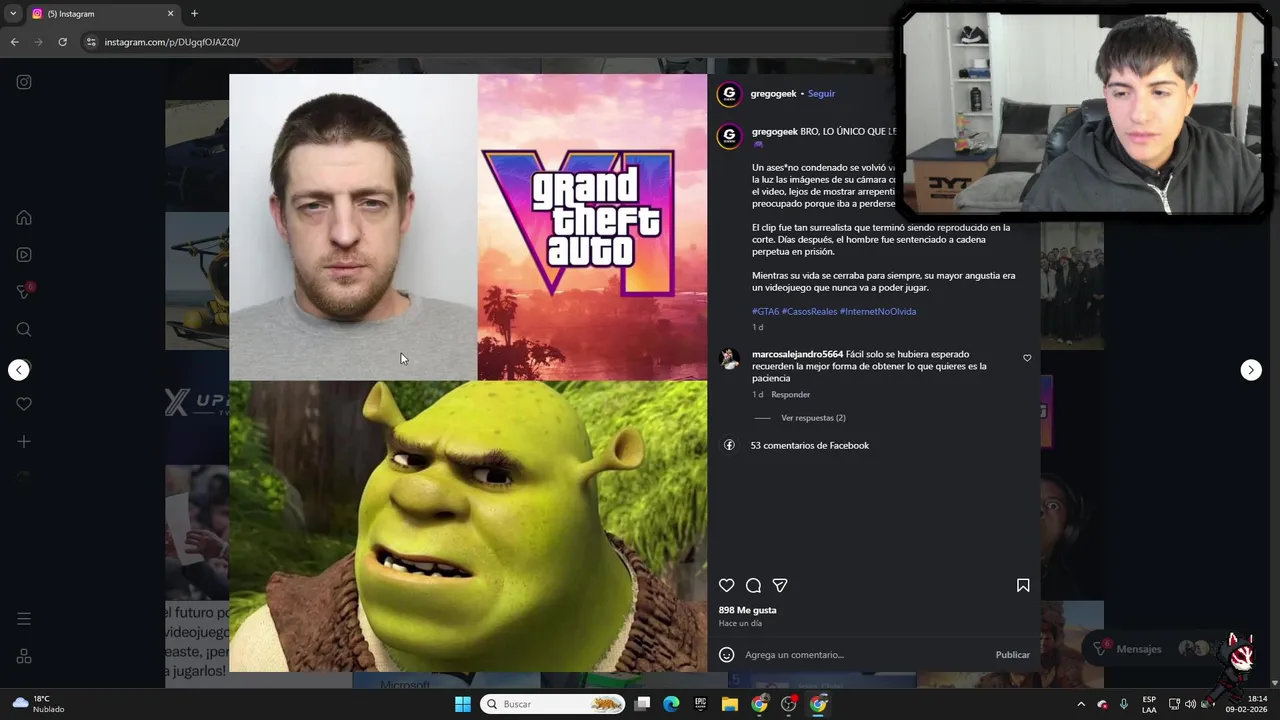Open hashtag #GTA6
The height and width of the screenshot is (720, 1280).
coord(765,311)
